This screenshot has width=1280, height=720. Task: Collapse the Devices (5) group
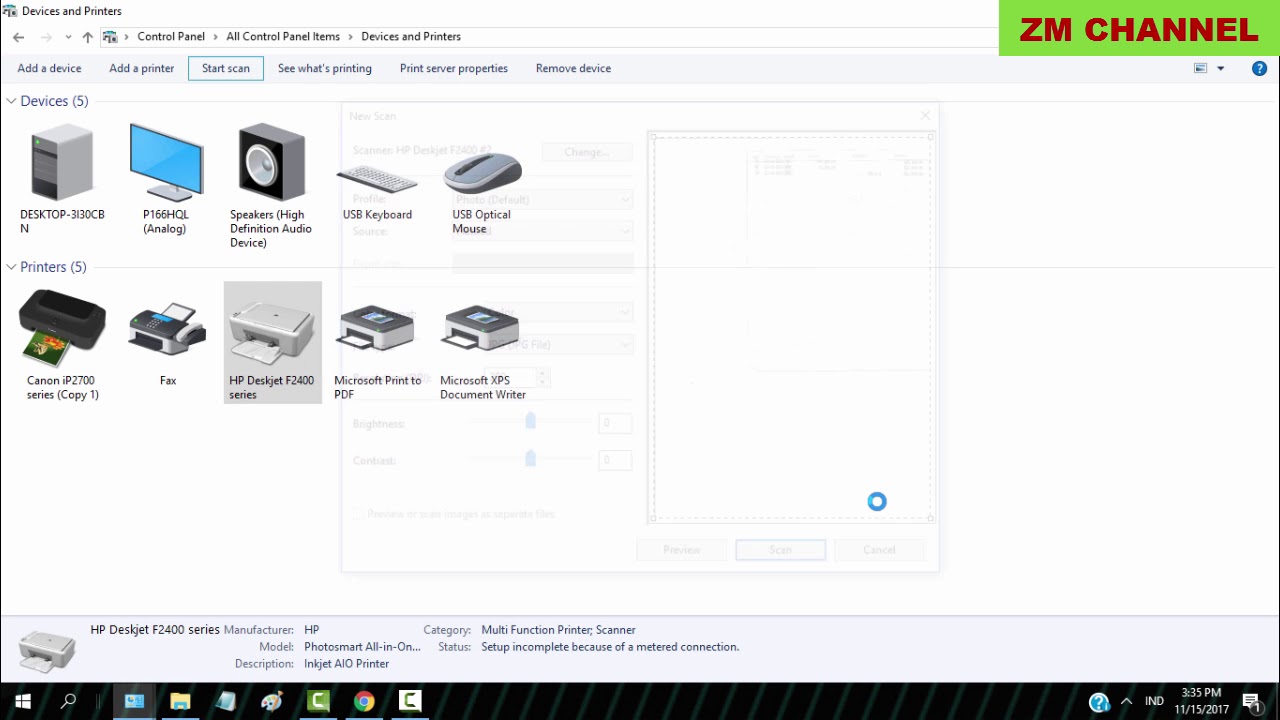click(12, 101)
